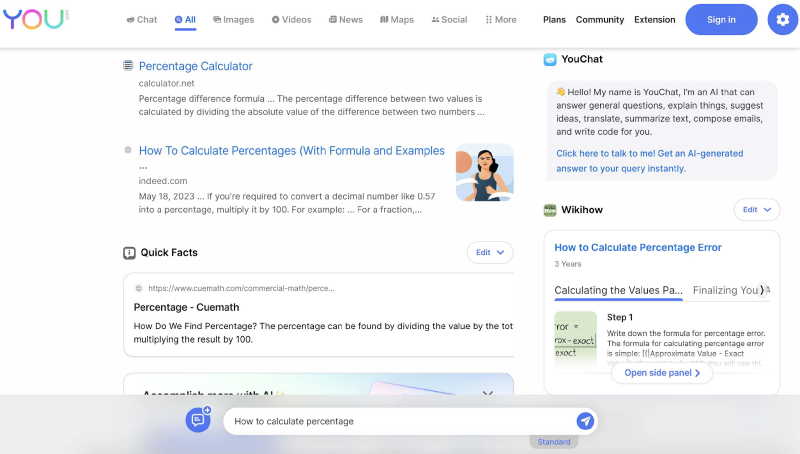Image resolution: width=800 pixels, height=454 pixels.
Task: Click the Wikihow app icon
Action: tap(550, 210)
